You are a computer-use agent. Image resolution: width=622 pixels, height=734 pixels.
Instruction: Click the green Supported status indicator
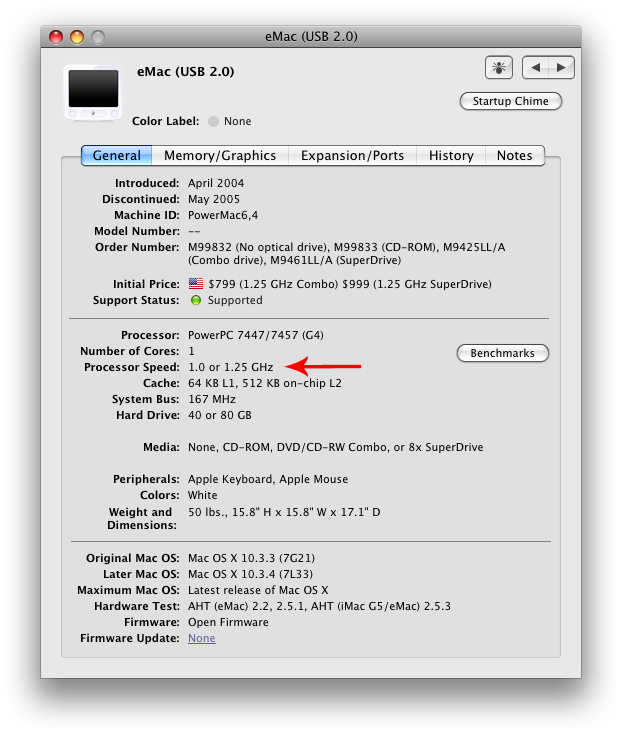pyautogui.click(x=196, y=300)
